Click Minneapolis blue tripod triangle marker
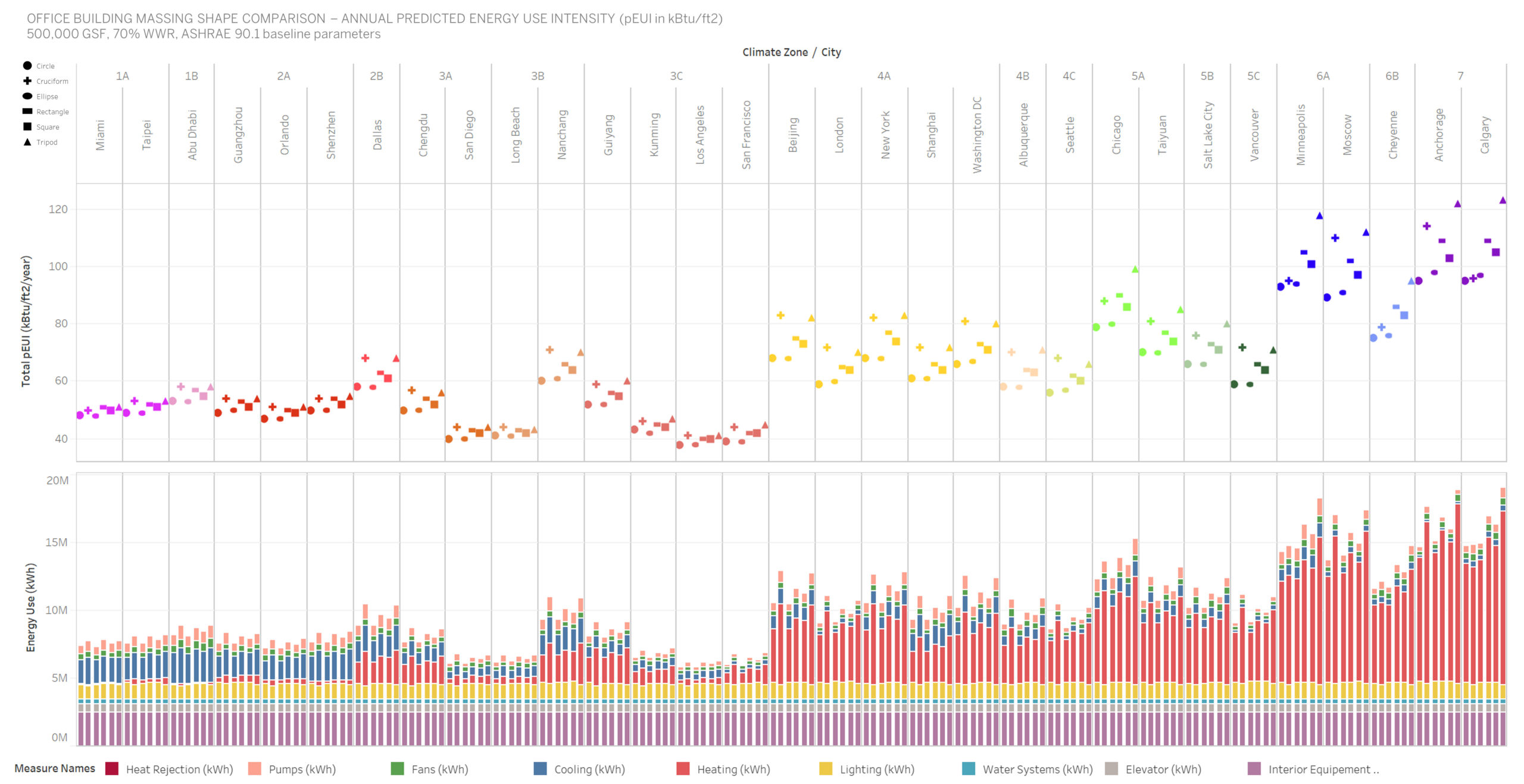The height and width of the screenshot is (784, 1524). tap(1319, 216)
